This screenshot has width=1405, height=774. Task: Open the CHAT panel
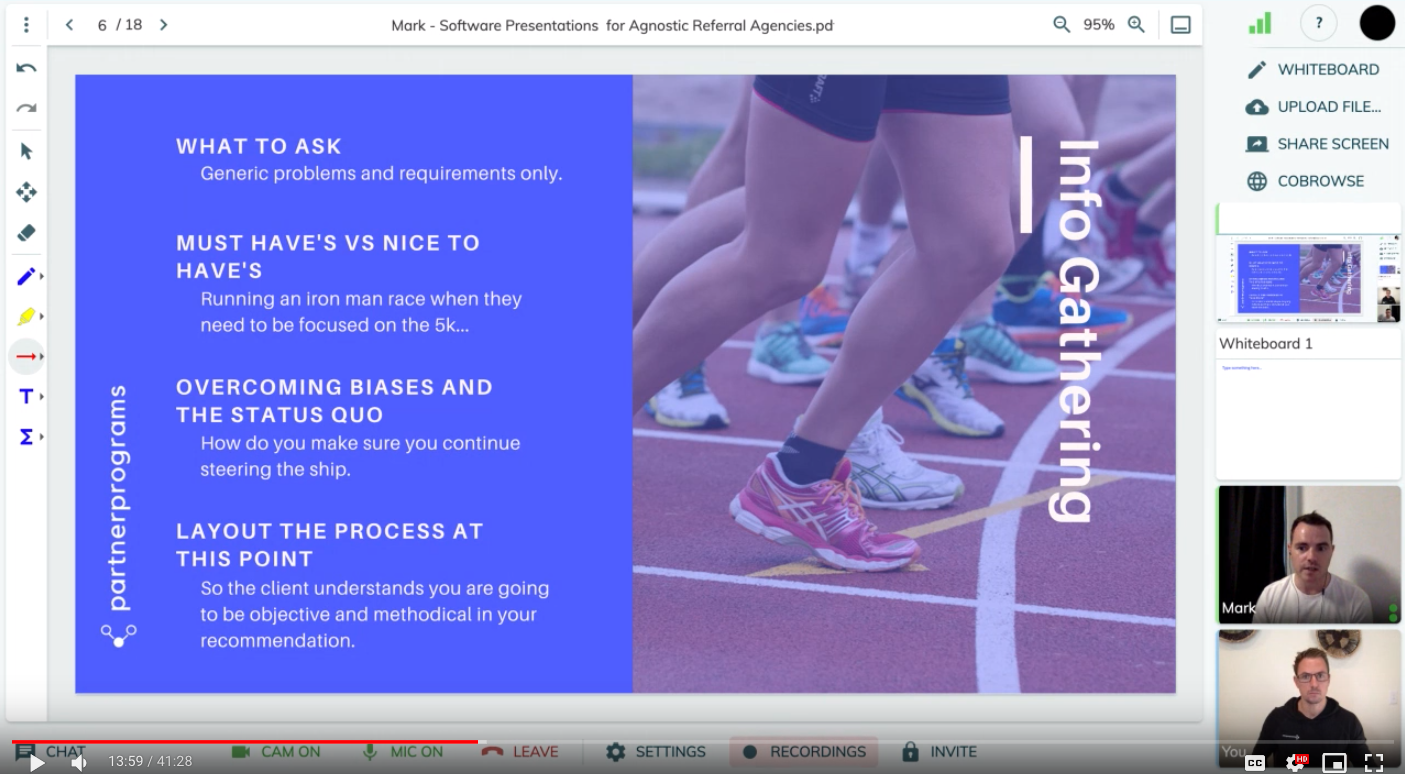[x=50, y=752]
